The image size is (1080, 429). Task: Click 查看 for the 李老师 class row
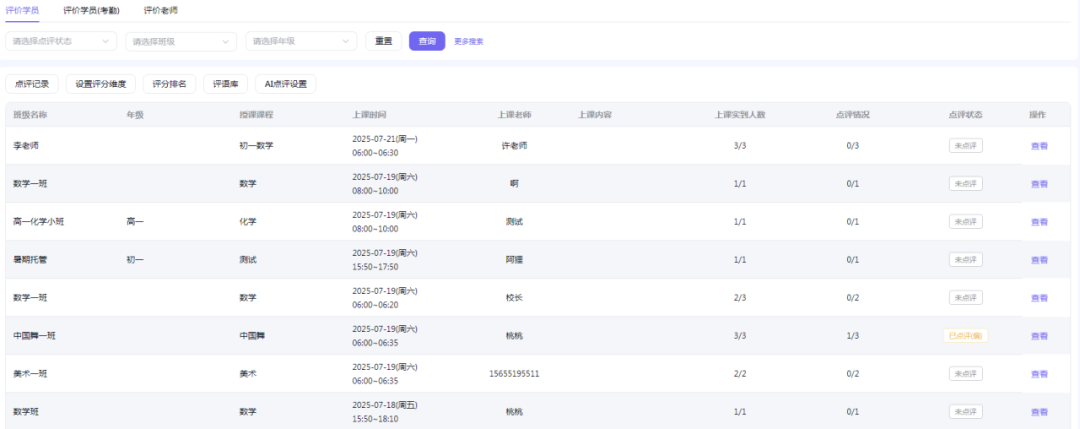coord(1039,146)
